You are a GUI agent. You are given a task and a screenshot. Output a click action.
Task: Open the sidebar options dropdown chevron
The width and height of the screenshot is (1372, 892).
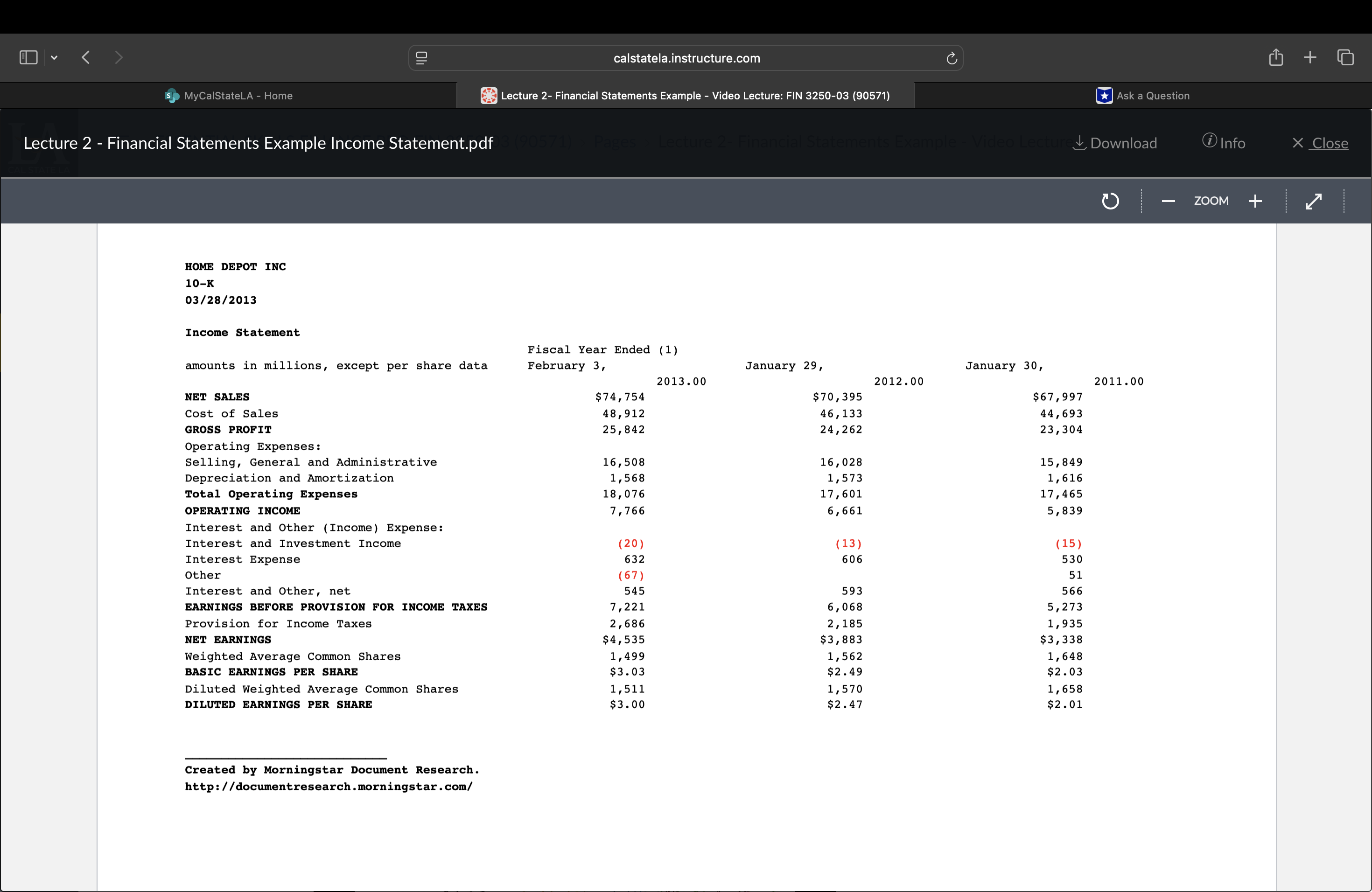(54, 58)
